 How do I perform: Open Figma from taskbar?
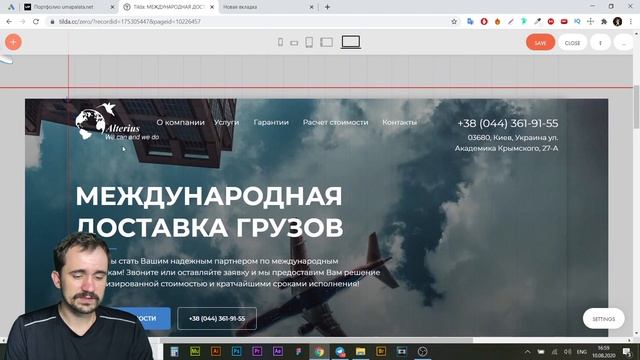pyautogui.click(x=299, y=351)
